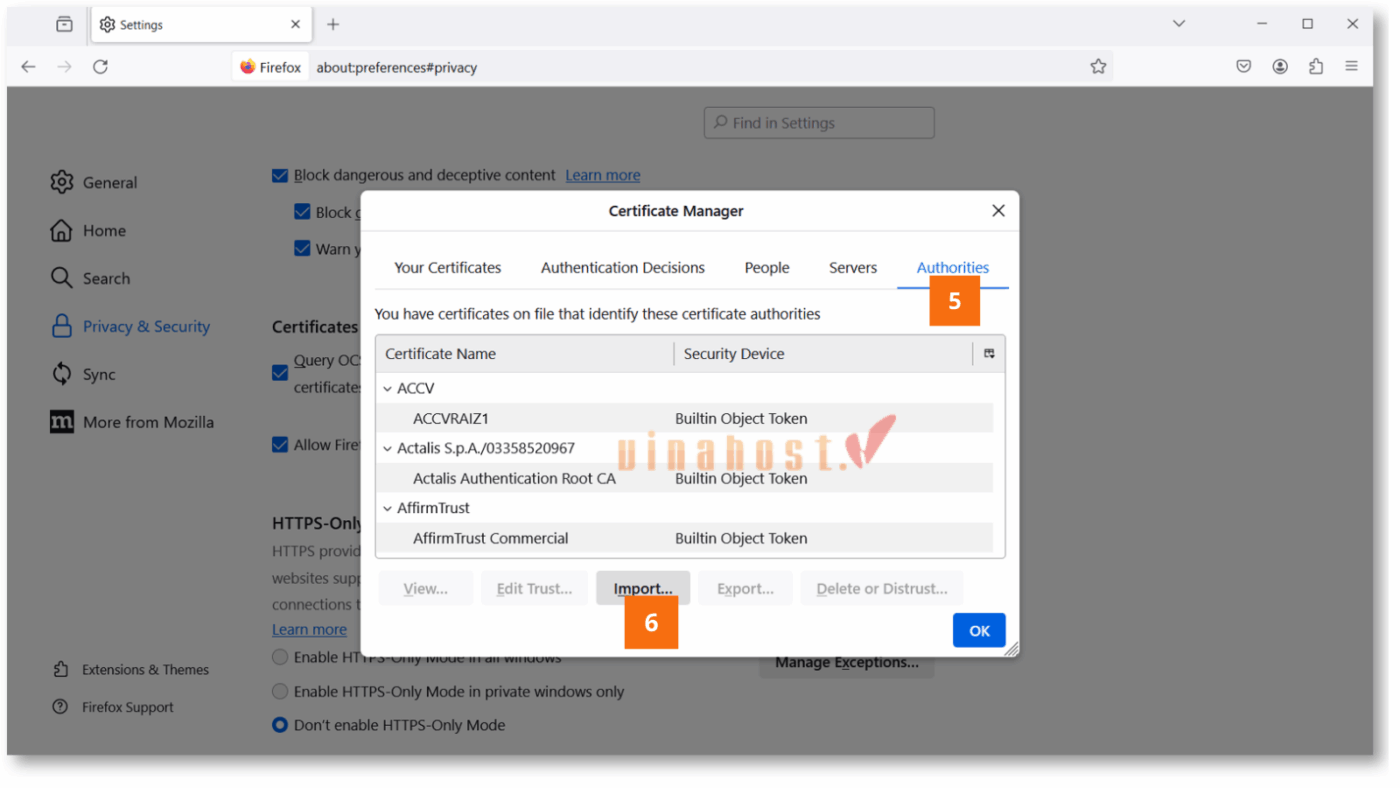Select the Privacy & Security lock icon
1400x788 pixels.
point(60,326)
